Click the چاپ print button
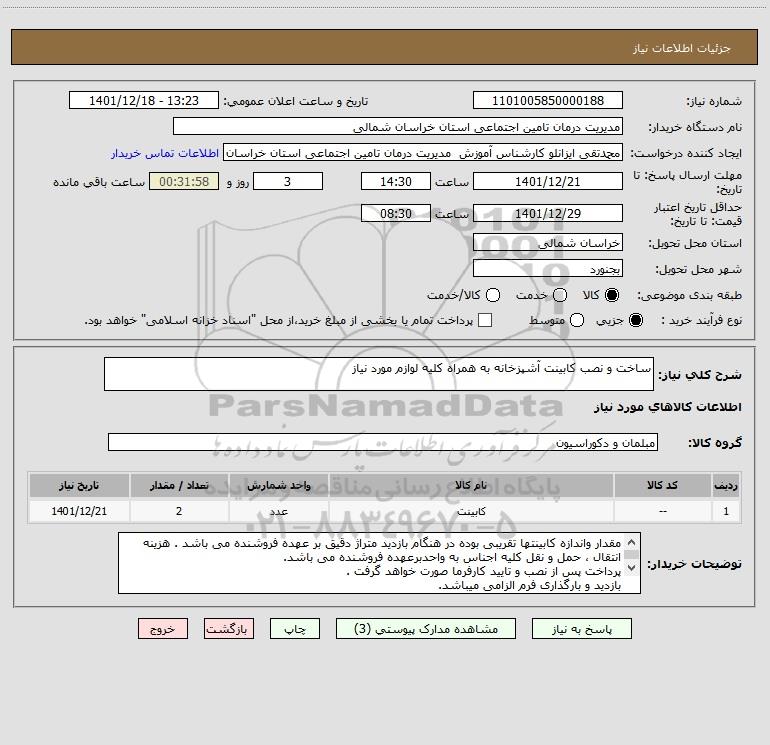The height and width of the screenshot is (745, 770). [295, 629]
